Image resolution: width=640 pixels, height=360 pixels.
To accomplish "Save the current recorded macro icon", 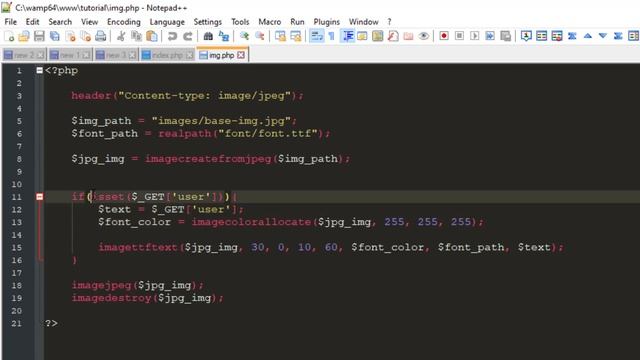I will coord(505,36).
